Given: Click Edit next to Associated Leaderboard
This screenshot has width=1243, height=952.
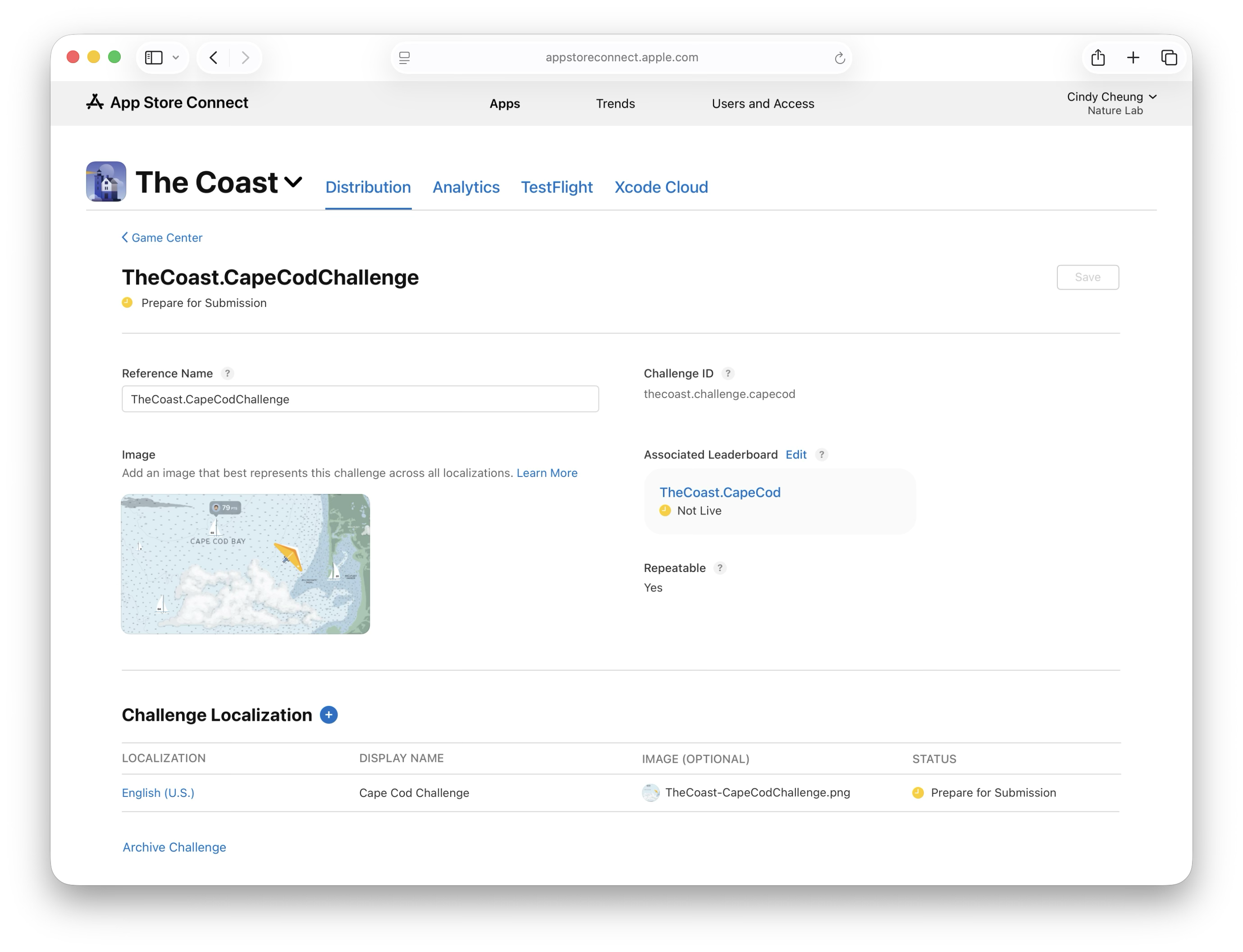Looking at the screenshot, I should [x=796, y=454].
